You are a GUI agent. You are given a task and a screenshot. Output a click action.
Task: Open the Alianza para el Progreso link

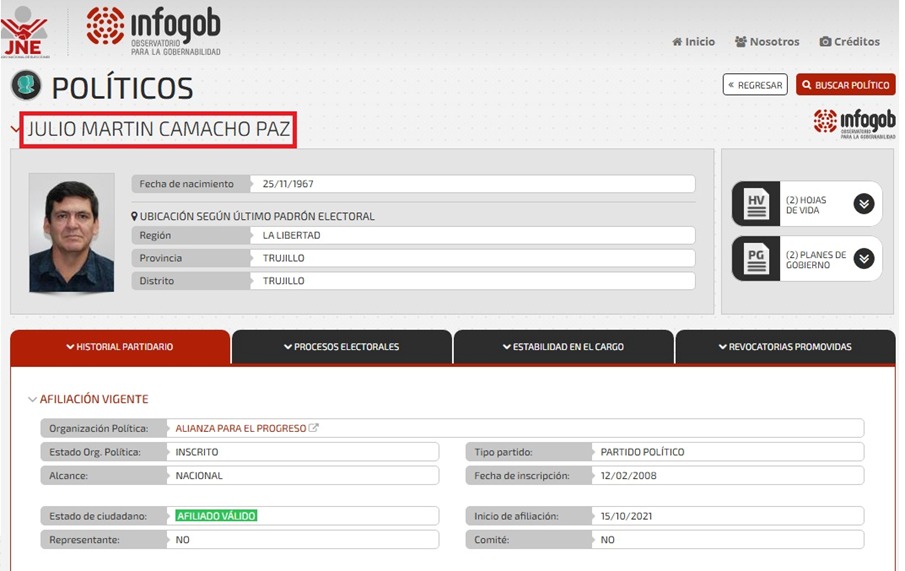[240, 428]
